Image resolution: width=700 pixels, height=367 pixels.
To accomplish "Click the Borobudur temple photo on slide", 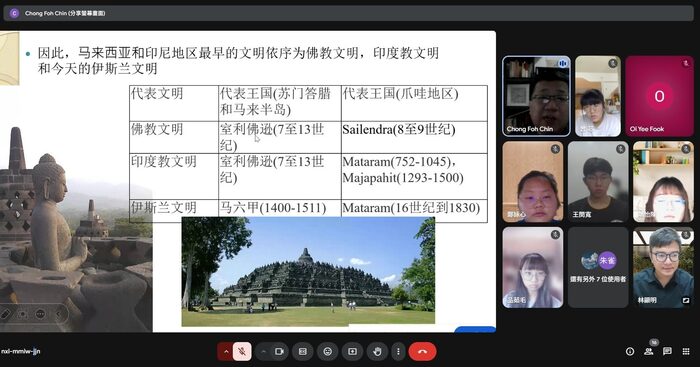I will point(308,271).
